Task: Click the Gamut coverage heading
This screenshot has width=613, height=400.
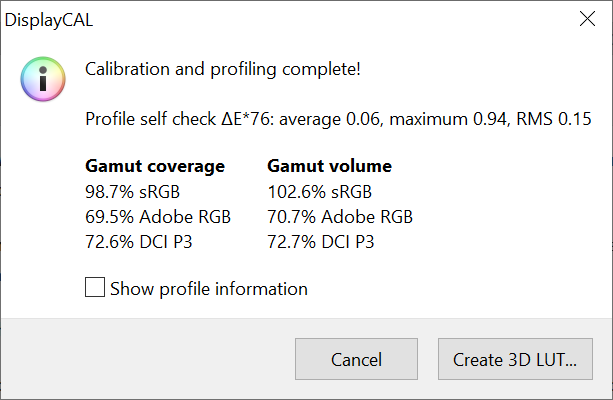Action: [155, 166]
